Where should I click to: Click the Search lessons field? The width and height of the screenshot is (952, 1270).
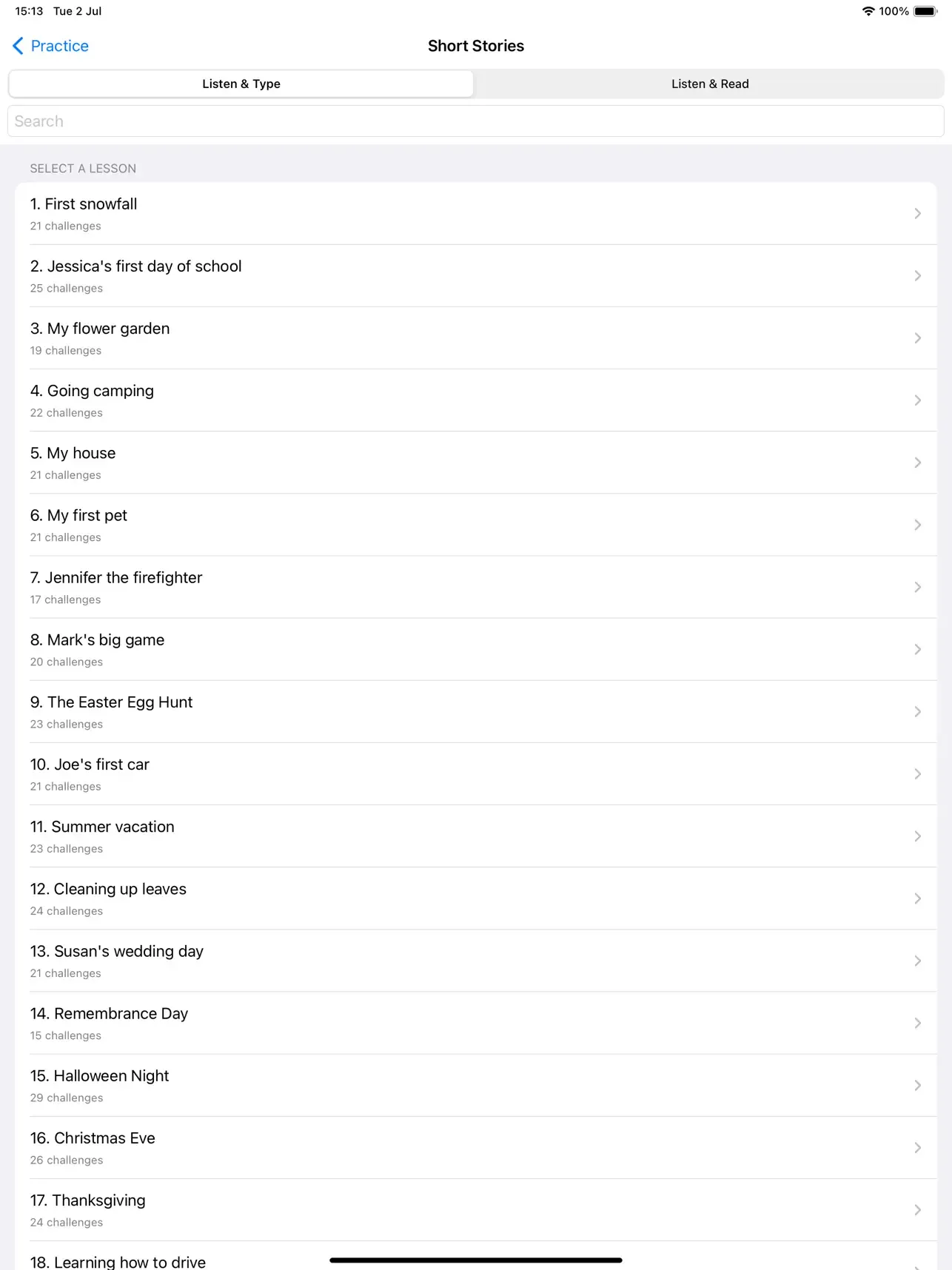point(475,121)
